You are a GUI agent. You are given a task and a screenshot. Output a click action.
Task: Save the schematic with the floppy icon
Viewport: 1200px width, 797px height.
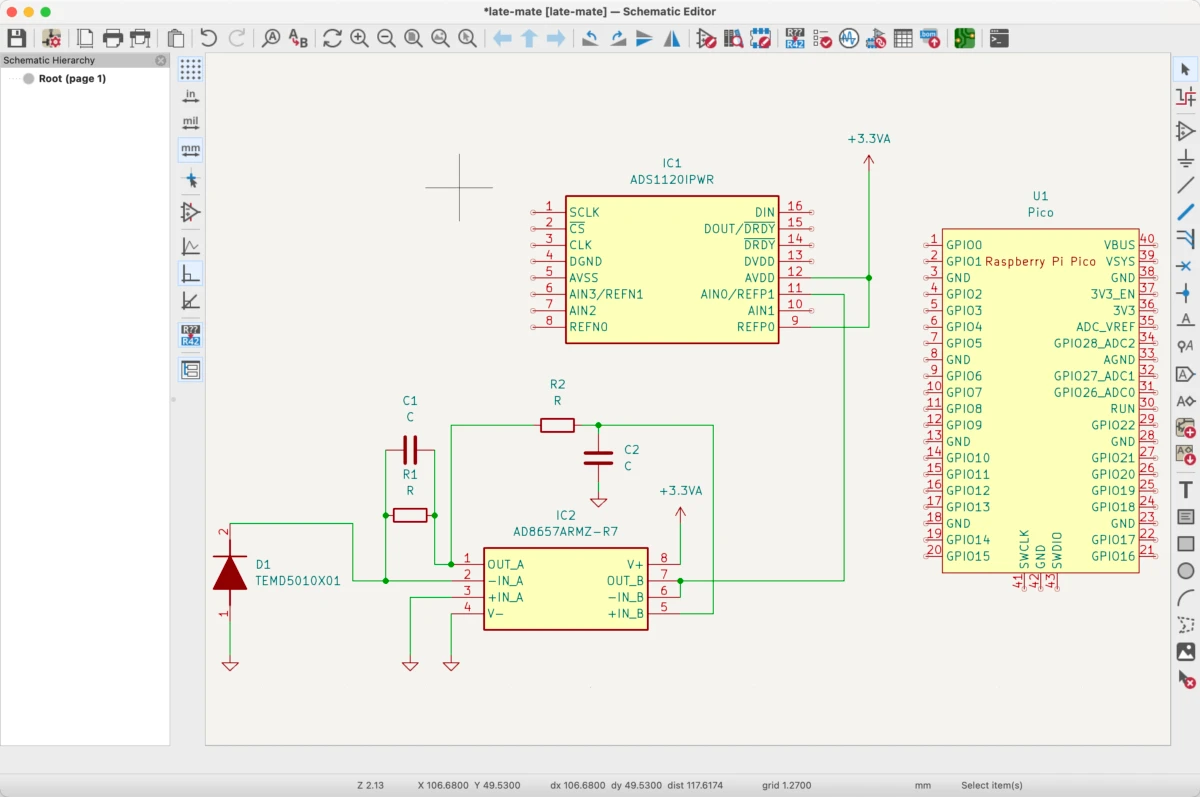coord(17,38)
